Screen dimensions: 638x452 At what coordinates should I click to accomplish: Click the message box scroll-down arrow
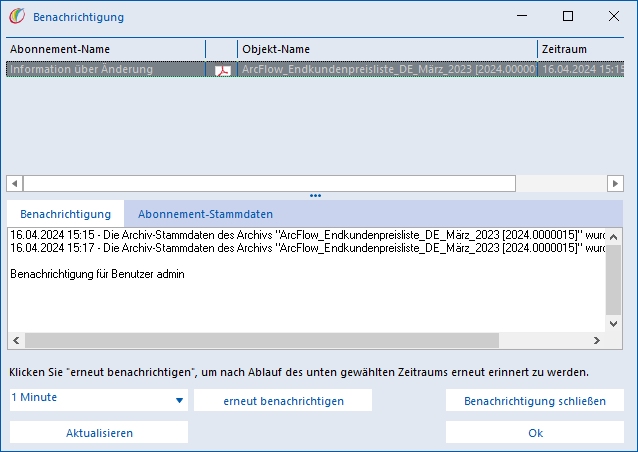pos(614,324)
